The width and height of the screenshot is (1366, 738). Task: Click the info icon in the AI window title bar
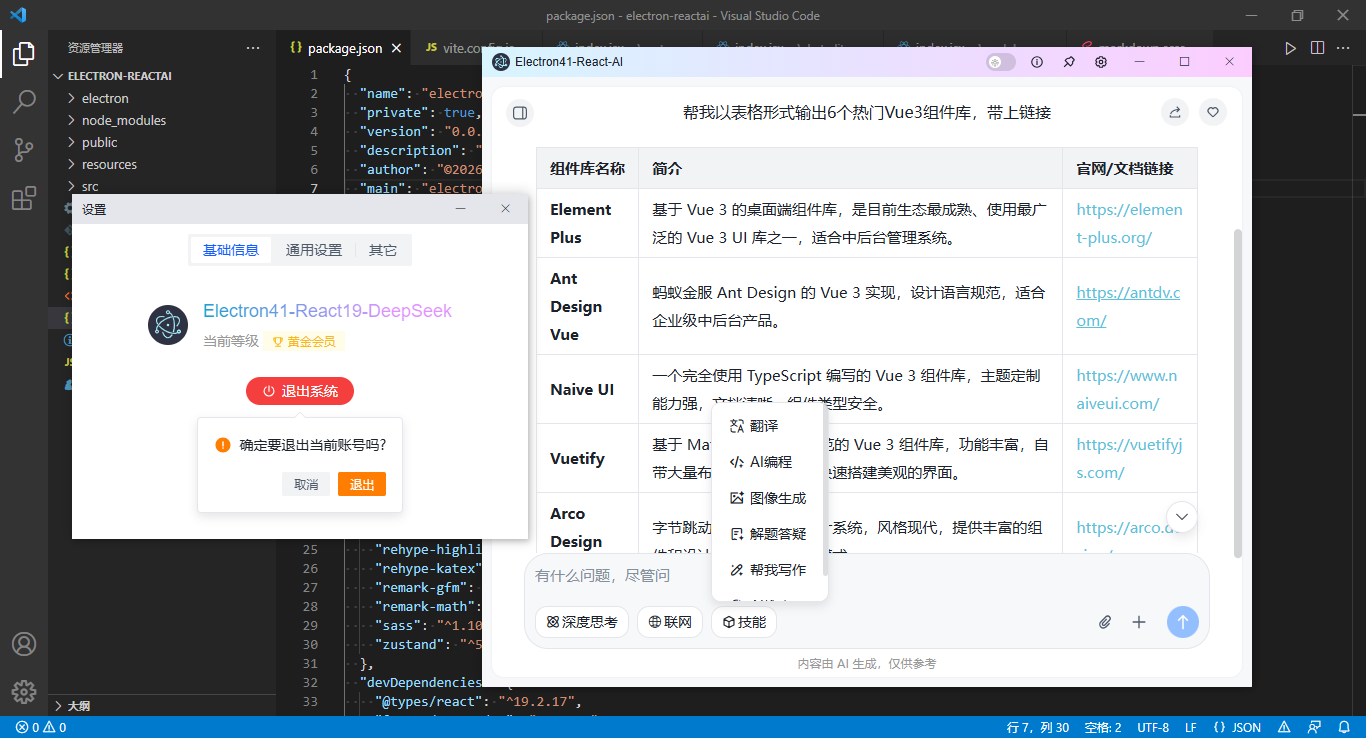(x=1037, y=62)
